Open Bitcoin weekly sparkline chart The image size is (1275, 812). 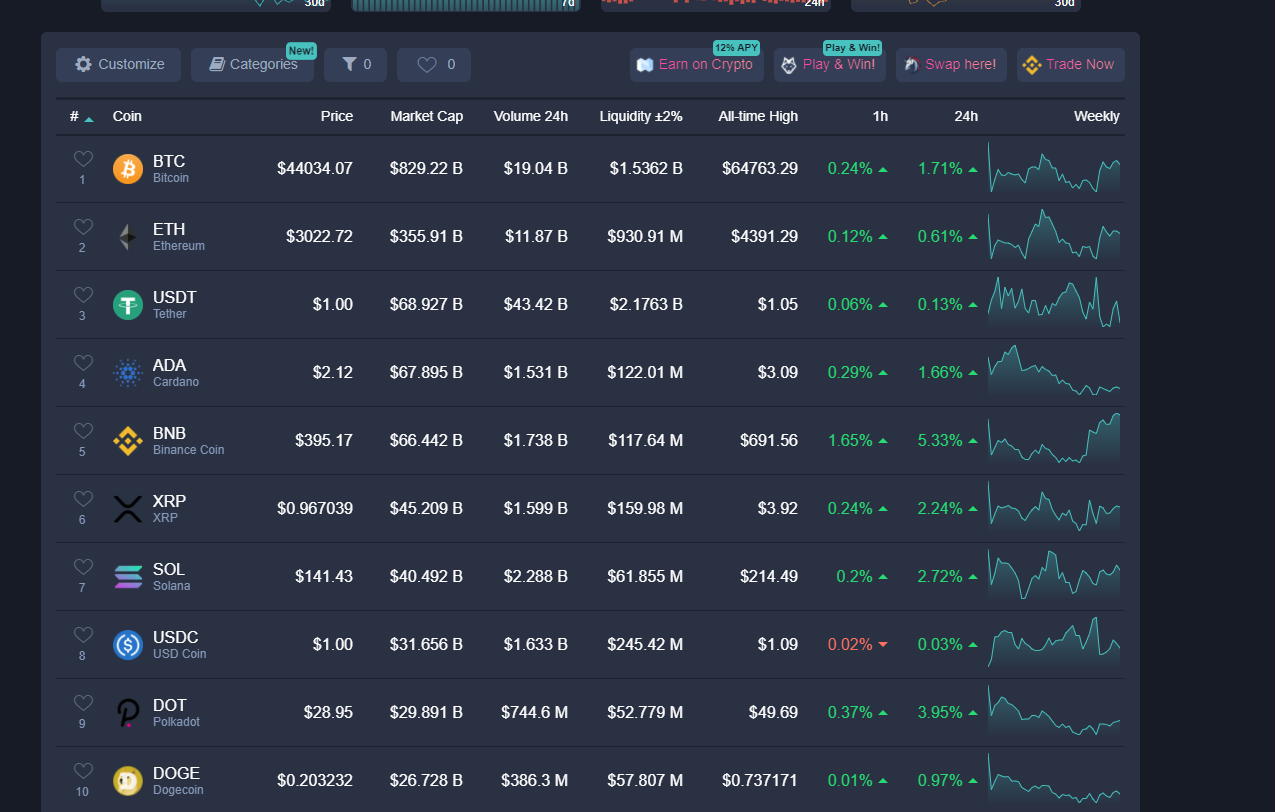click(1054, 168)
